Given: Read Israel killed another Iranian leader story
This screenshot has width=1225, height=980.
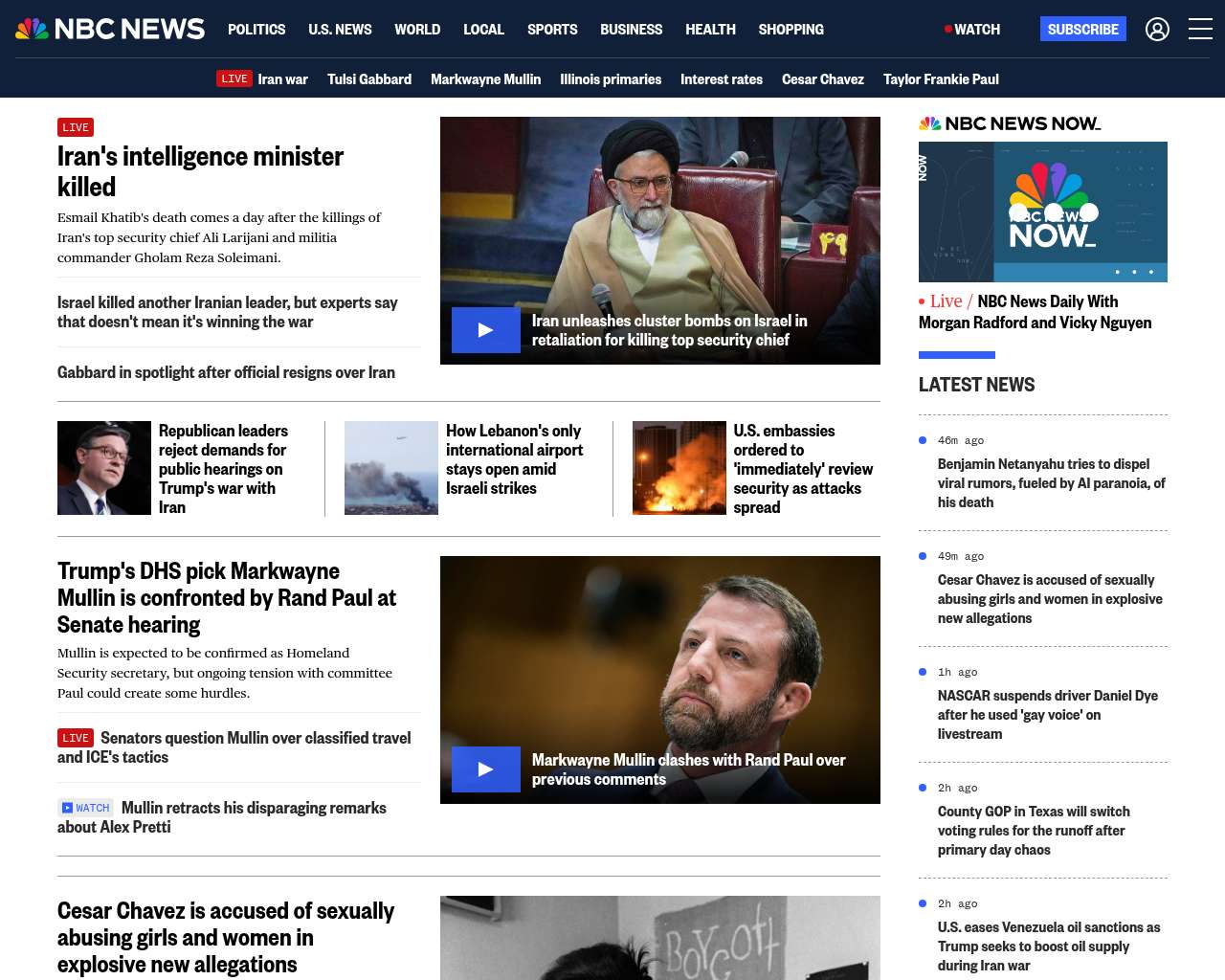Looking at the screenshot, I should (227, 312).
